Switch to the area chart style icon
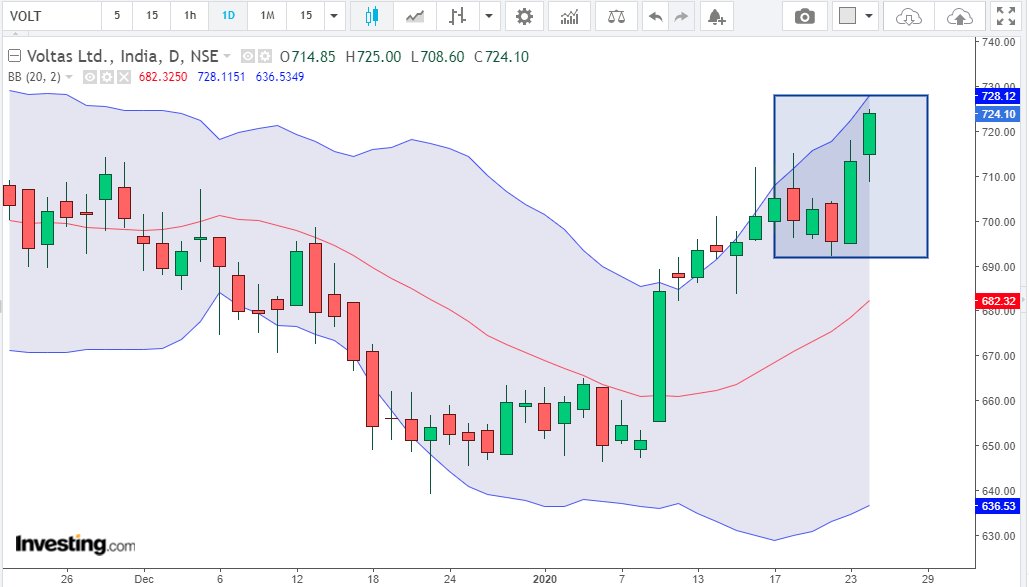This screenshot has width=1029, height=587. point(415,16)
